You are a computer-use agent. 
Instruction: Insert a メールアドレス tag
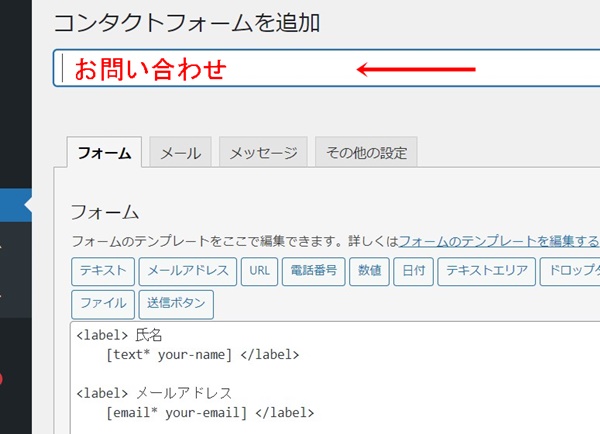pos(188,271)
